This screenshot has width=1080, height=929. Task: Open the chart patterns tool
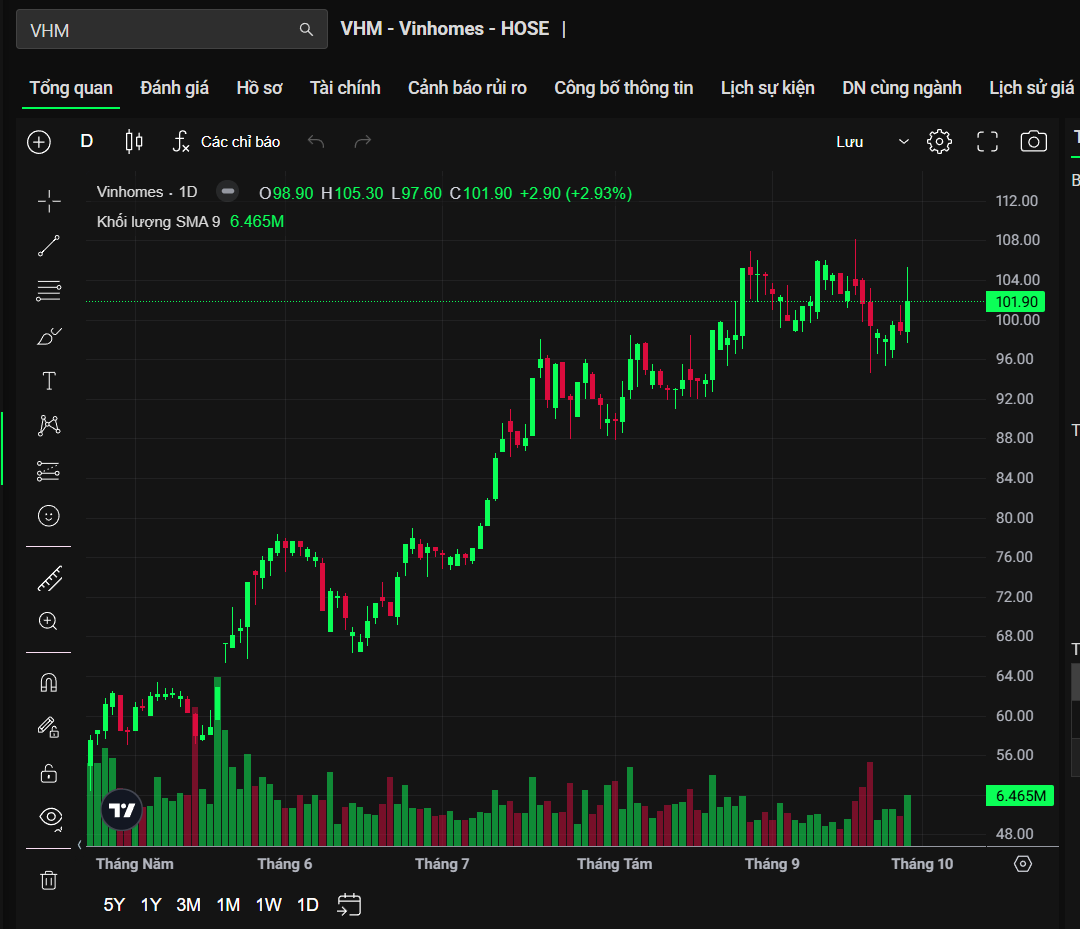click(x=49, y=426)
